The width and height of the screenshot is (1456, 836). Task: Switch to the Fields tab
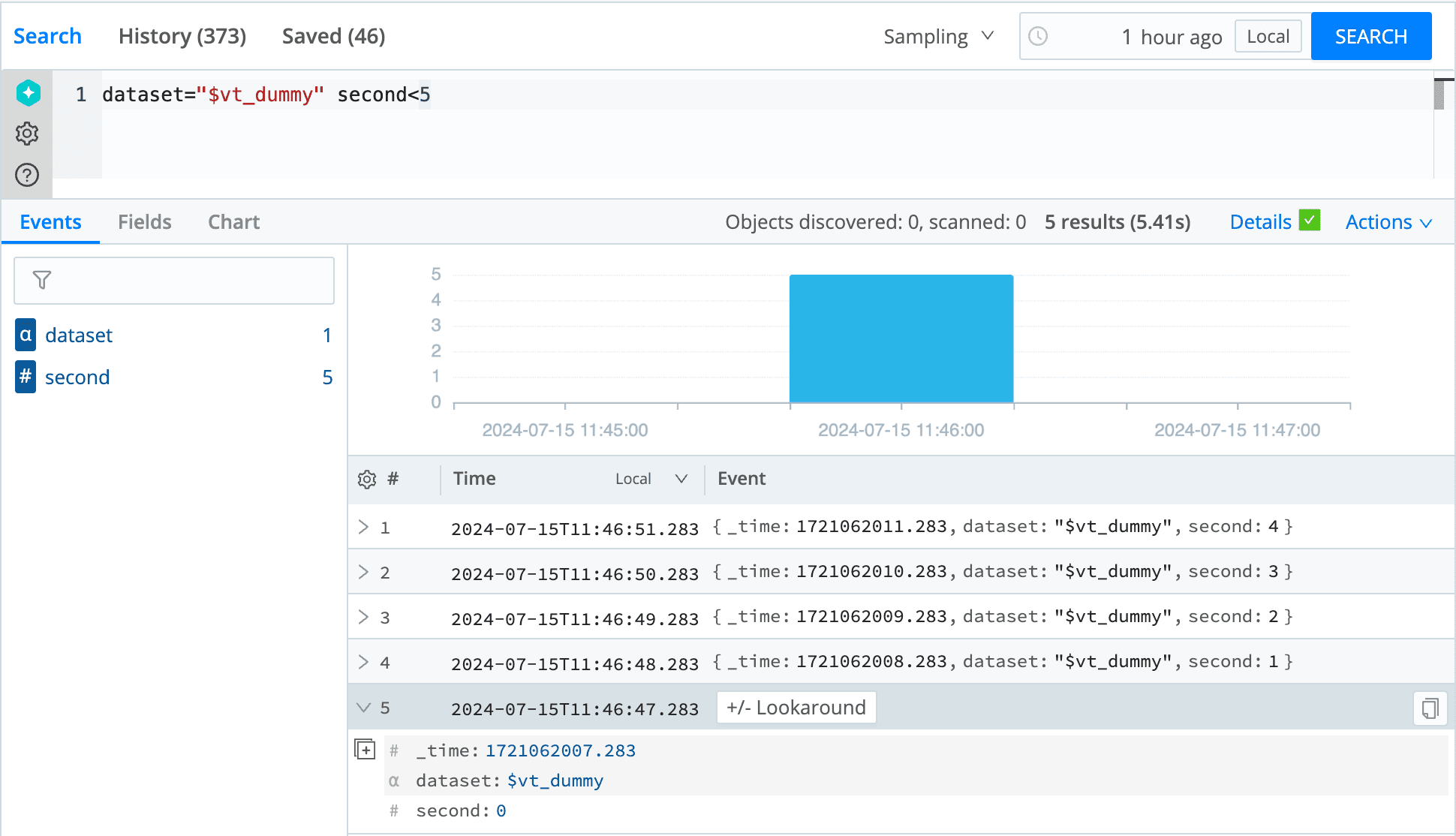[144, 222]
